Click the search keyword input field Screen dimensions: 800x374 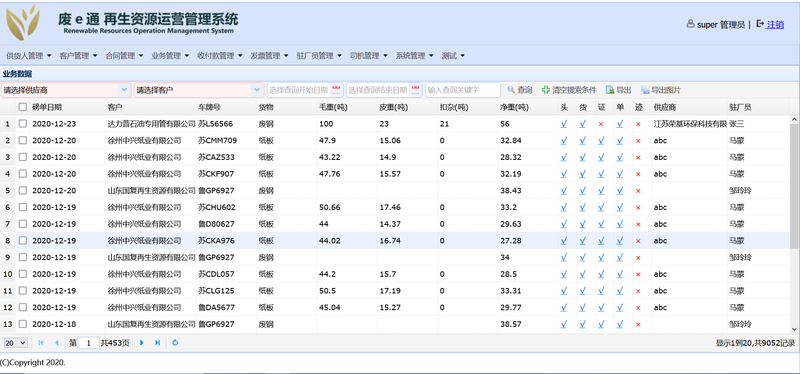[x=463, y=90]
